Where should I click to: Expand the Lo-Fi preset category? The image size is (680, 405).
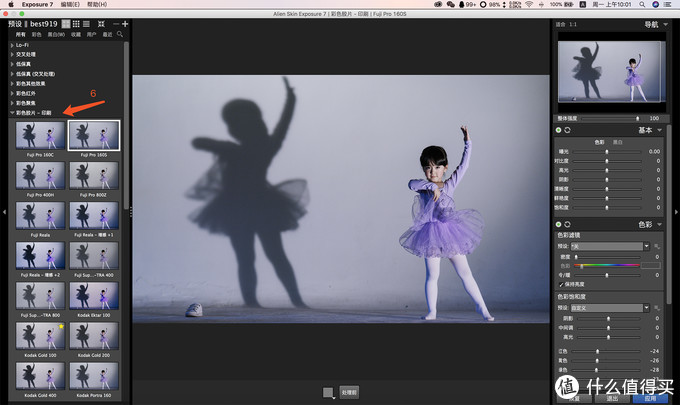pos(12,46)
